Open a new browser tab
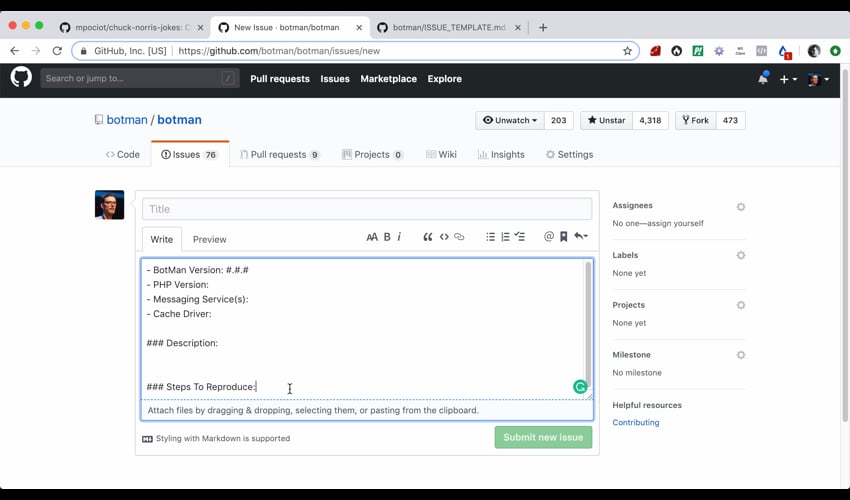The height and width of the screenshot is (500, 850). click(x=543, y=28)
